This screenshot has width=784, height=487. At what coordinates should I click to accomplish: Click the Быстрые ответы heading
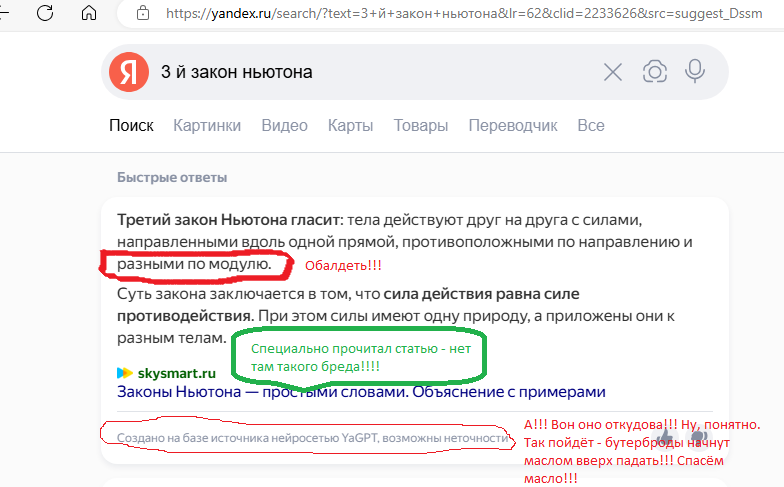[172, 178]
